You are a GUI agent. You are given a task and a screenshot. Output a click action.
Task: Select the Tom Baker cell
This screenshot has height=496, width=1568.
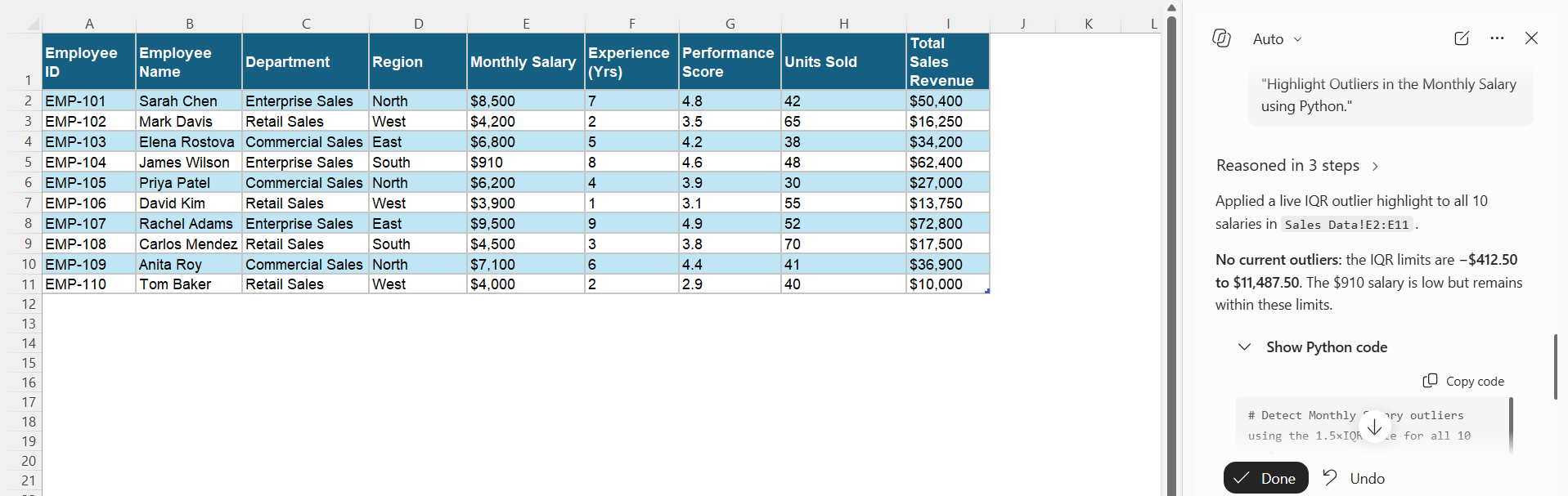[x=189, y=284]
